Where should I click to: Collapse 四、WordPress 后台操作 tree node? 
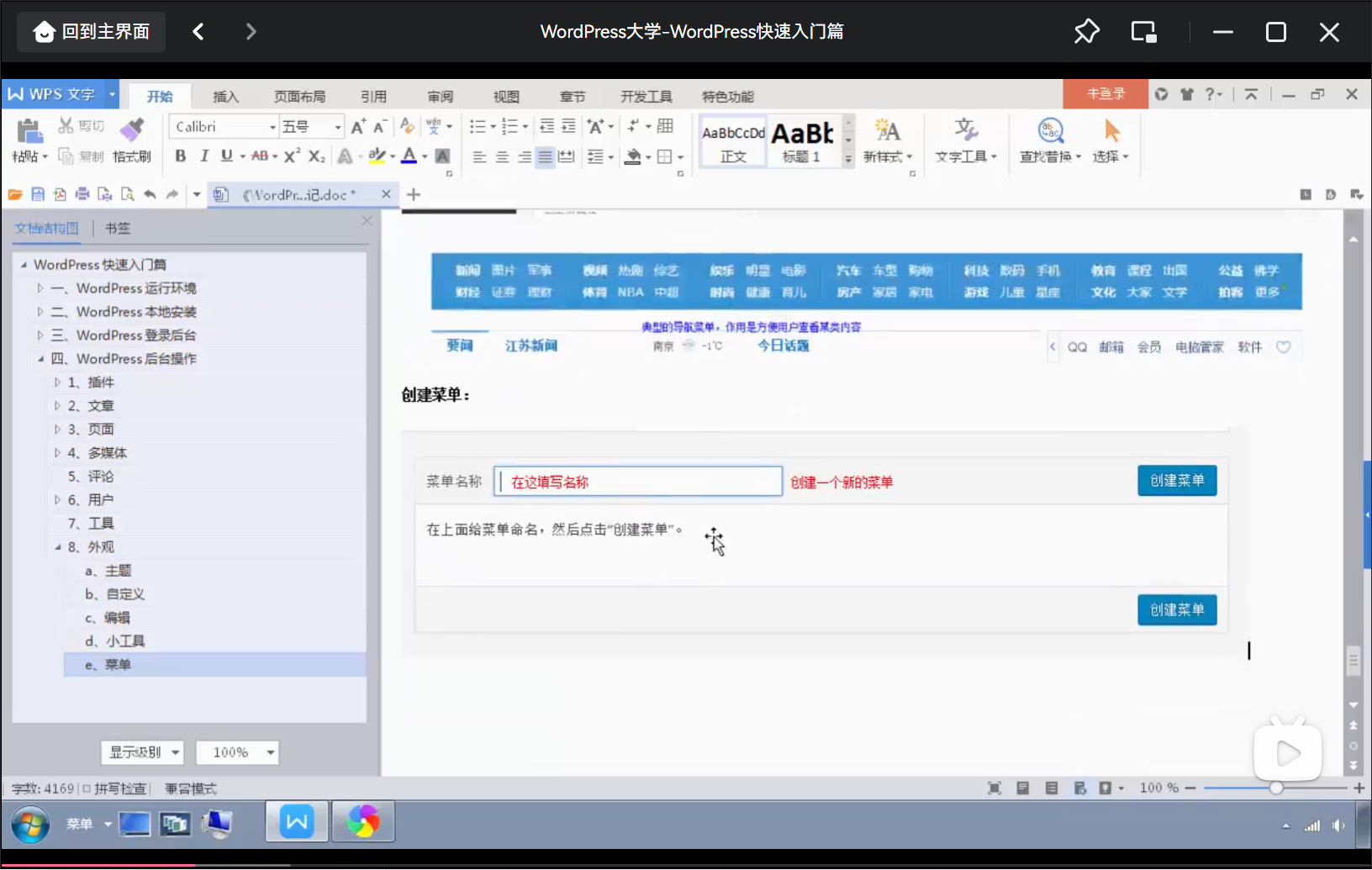click(x=40, y=359)
